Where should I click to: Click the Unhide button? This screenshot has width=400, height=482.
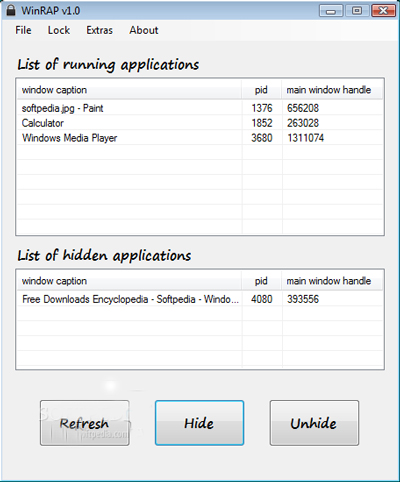pos(314,423)
